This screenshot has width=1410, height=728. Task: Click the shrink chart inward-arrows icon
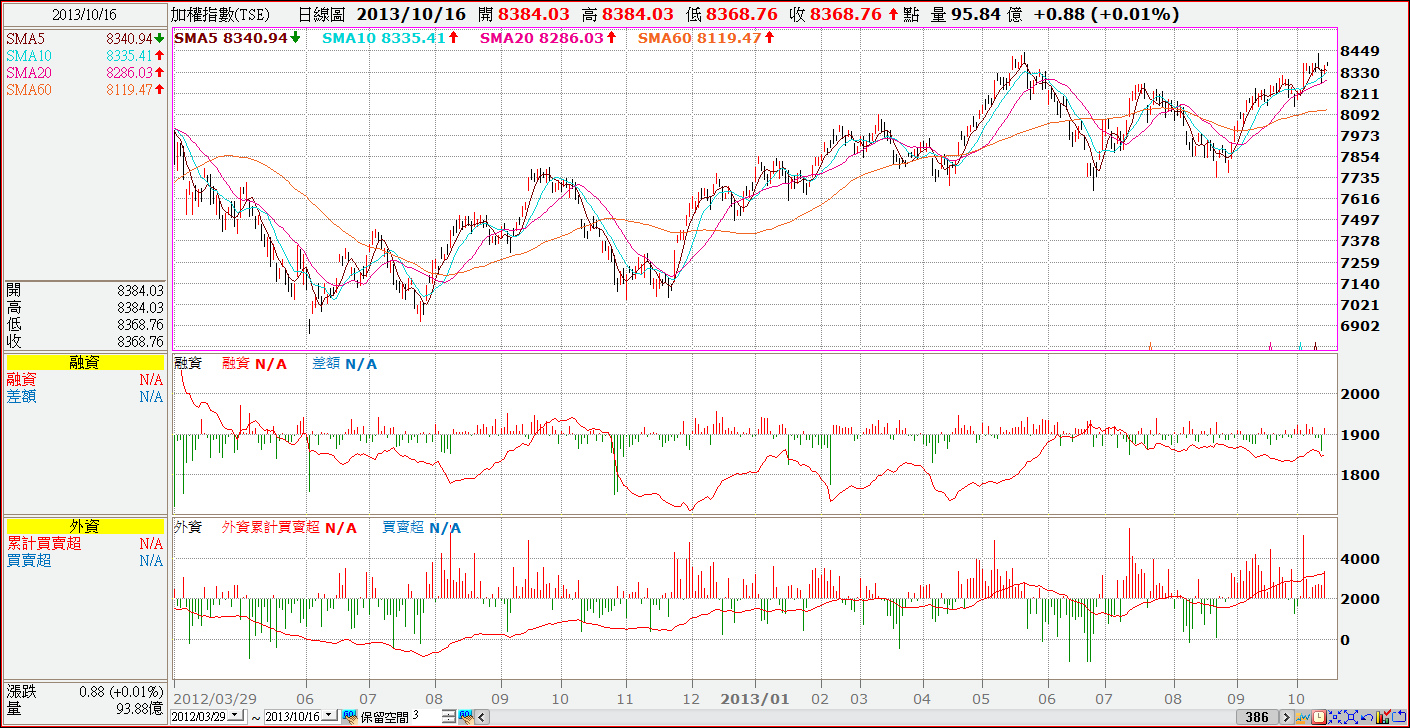(x=1335, y=717)
